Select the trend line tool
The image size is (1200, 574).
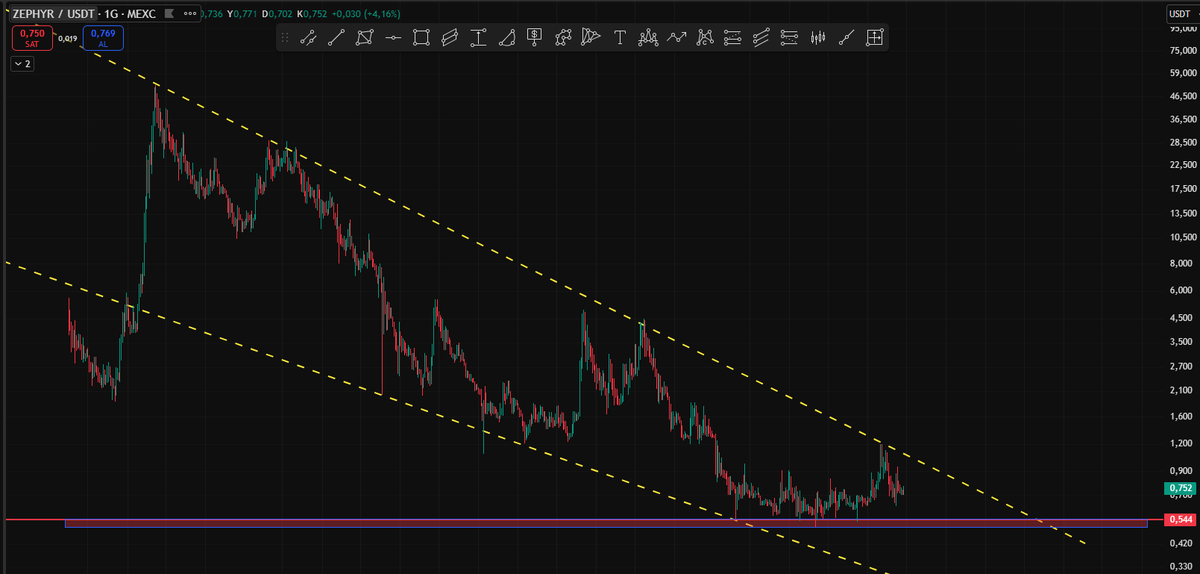[x=336, y=38]
